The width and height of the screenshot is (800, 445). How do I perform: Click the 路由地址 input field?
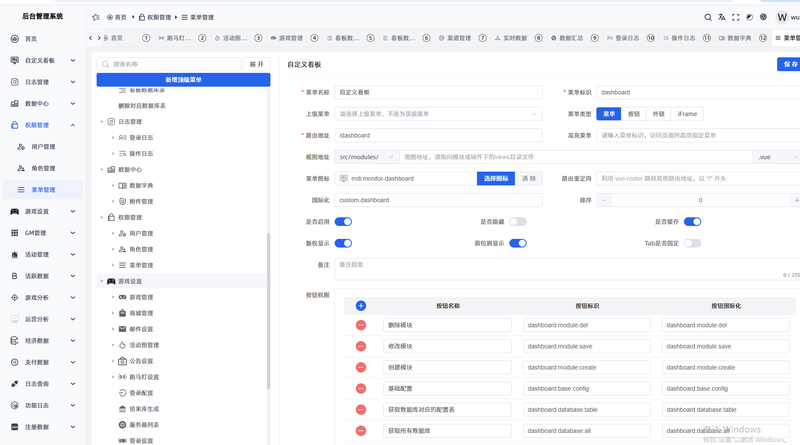(438, 135)
